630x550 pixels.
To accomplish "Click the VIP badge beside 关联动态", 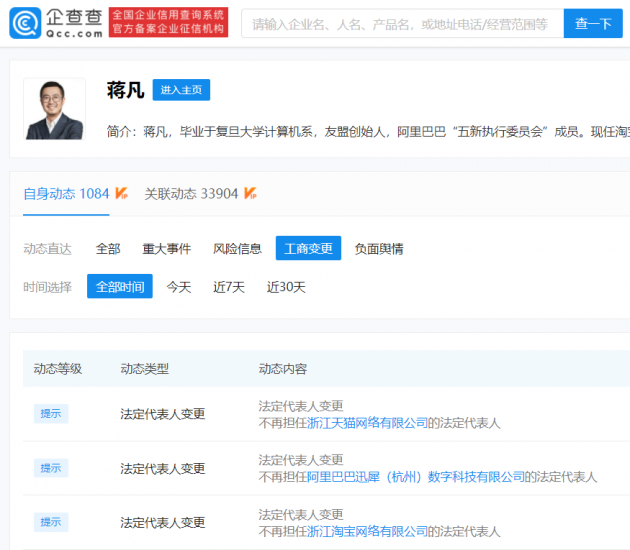I will coord(250,193).
